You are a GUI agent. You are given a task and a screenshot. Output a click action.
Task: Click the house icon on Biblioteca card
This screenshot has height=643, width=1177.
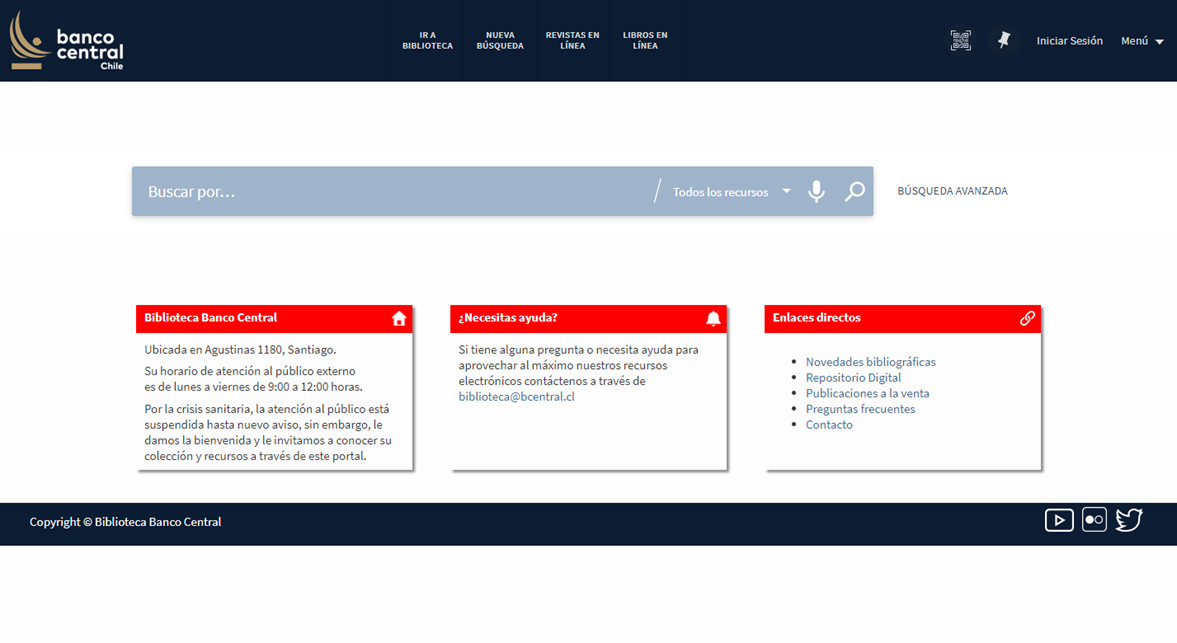pos(399,318)
